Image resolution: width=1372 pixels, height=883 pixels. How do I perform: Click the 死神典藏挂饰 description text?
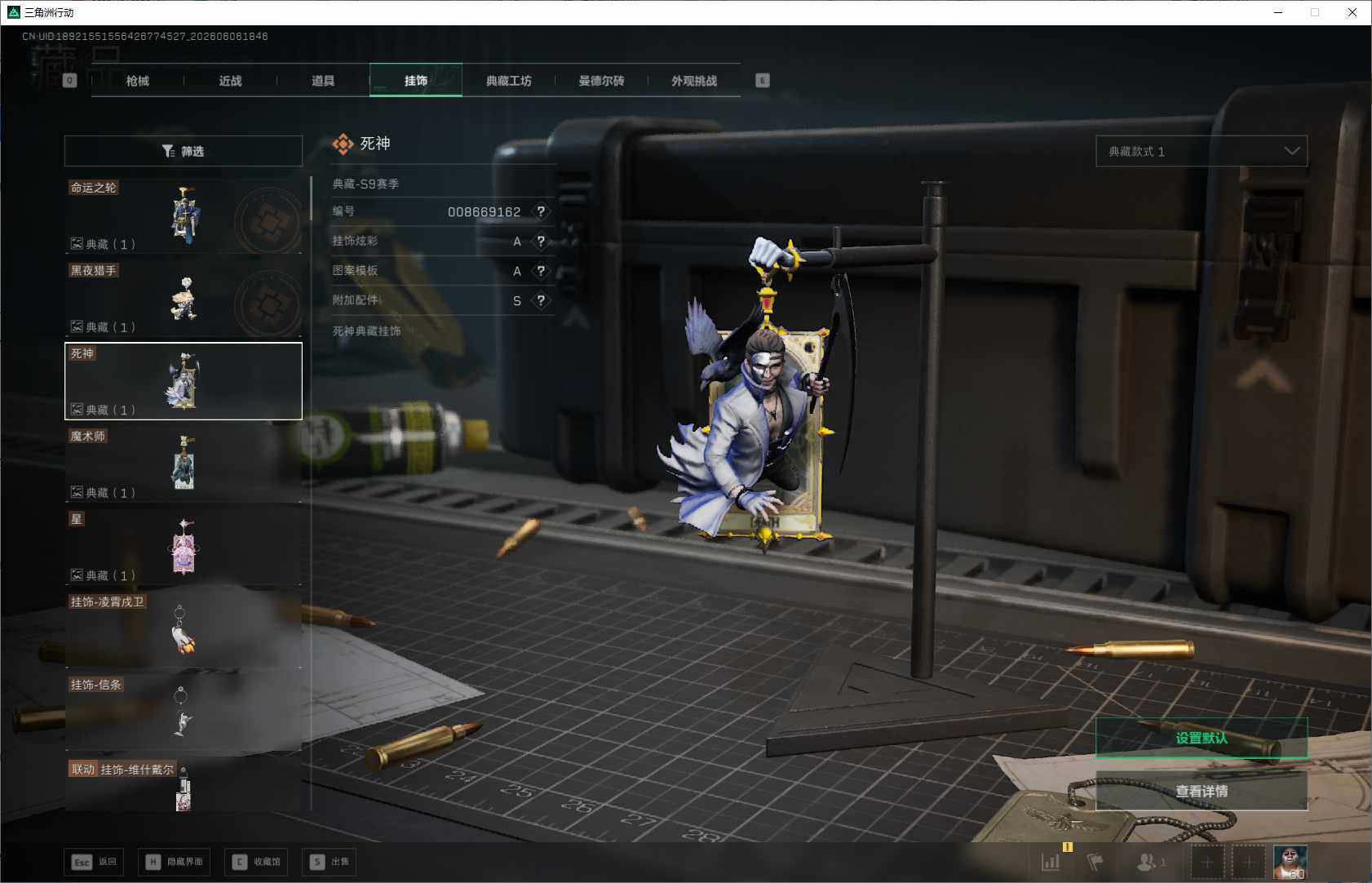366,331
